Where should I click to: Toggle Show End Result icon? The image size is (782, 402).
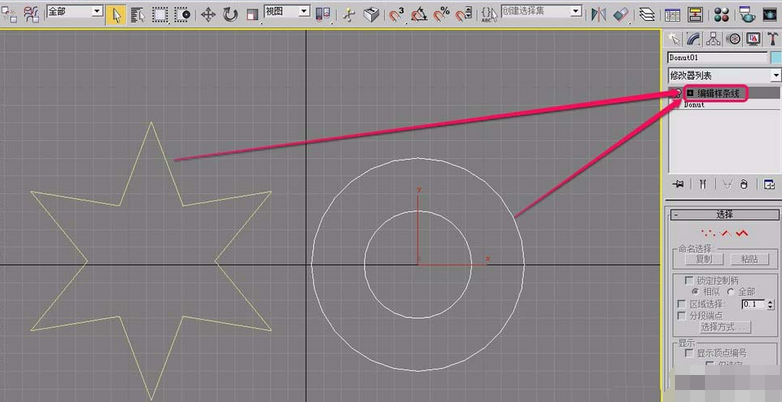click(703, 184)
